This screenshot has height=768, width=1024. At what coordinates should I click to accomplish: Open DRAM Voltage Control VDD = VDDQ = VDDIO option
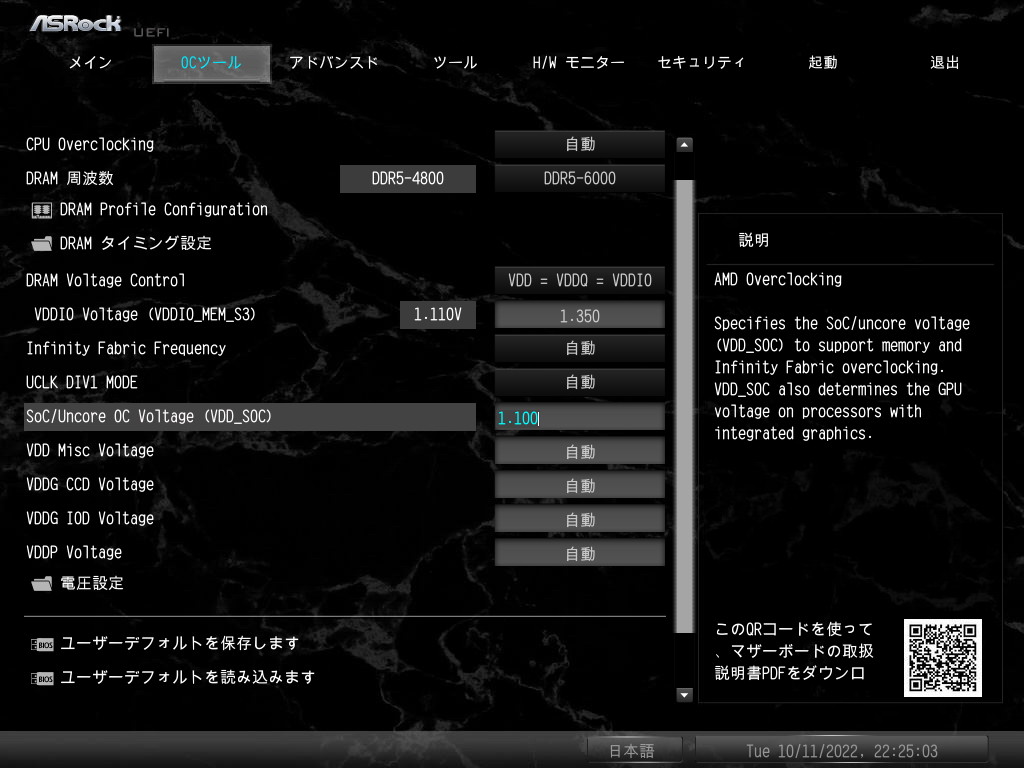click(x=580, y=280)
